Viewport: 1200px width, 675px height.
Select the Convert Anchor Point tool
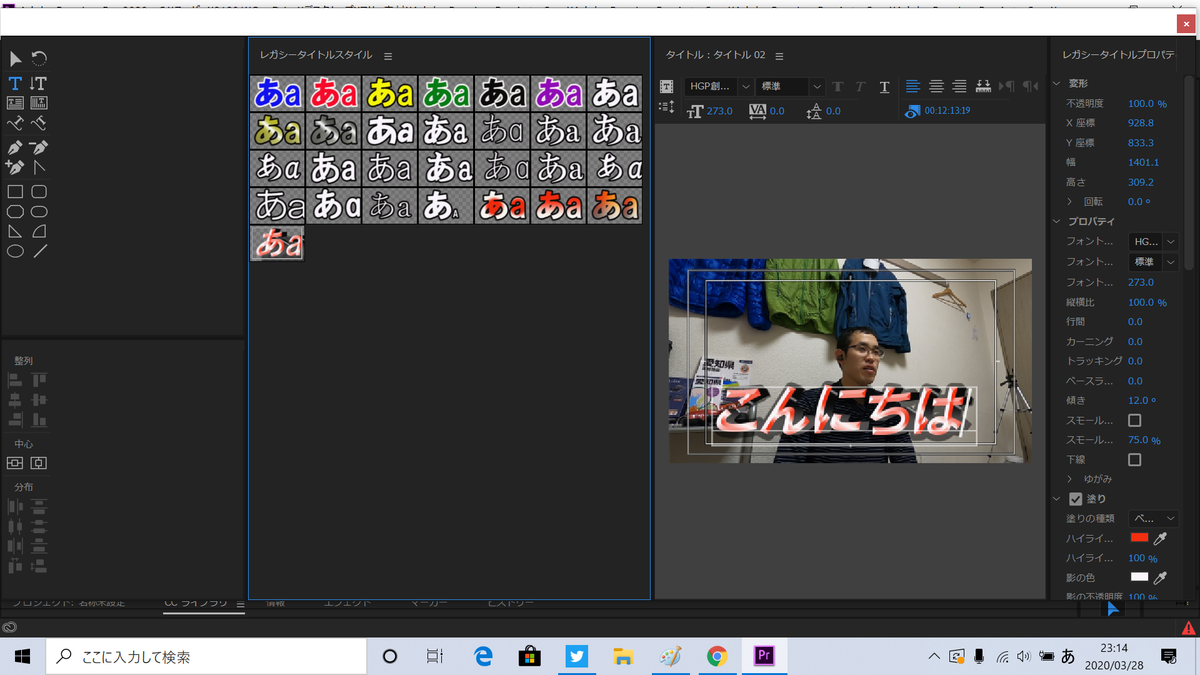point(39,167)
